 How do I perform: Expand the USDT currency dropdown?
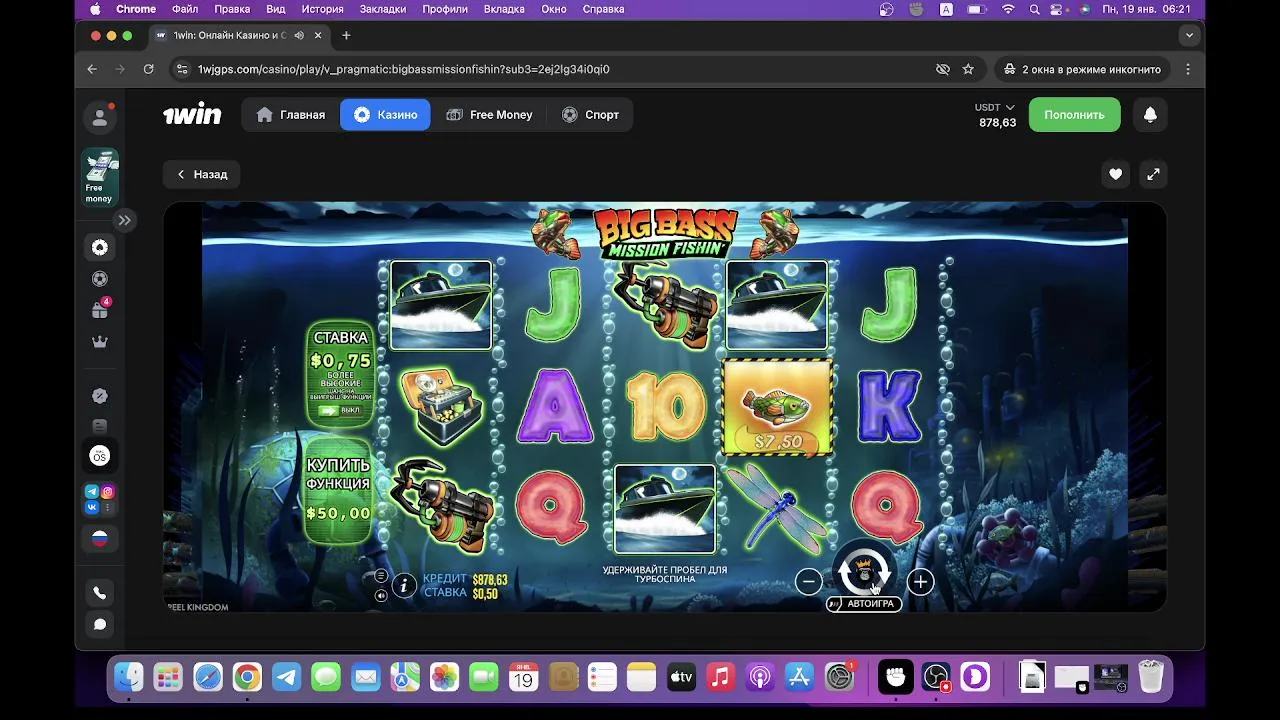click(995, 107)
